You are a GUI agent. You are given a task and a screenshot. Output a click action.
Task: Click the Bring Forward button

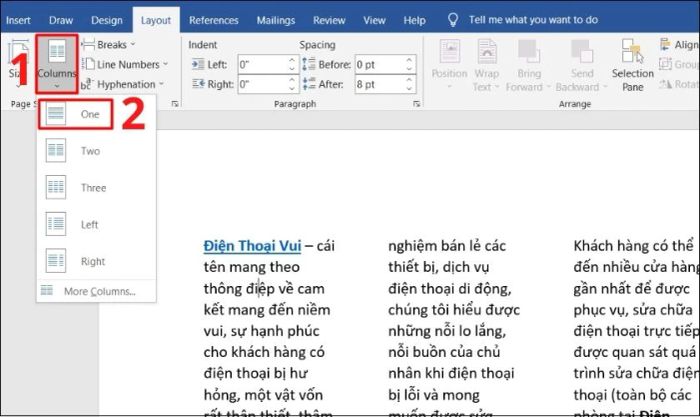click(529, 64)
